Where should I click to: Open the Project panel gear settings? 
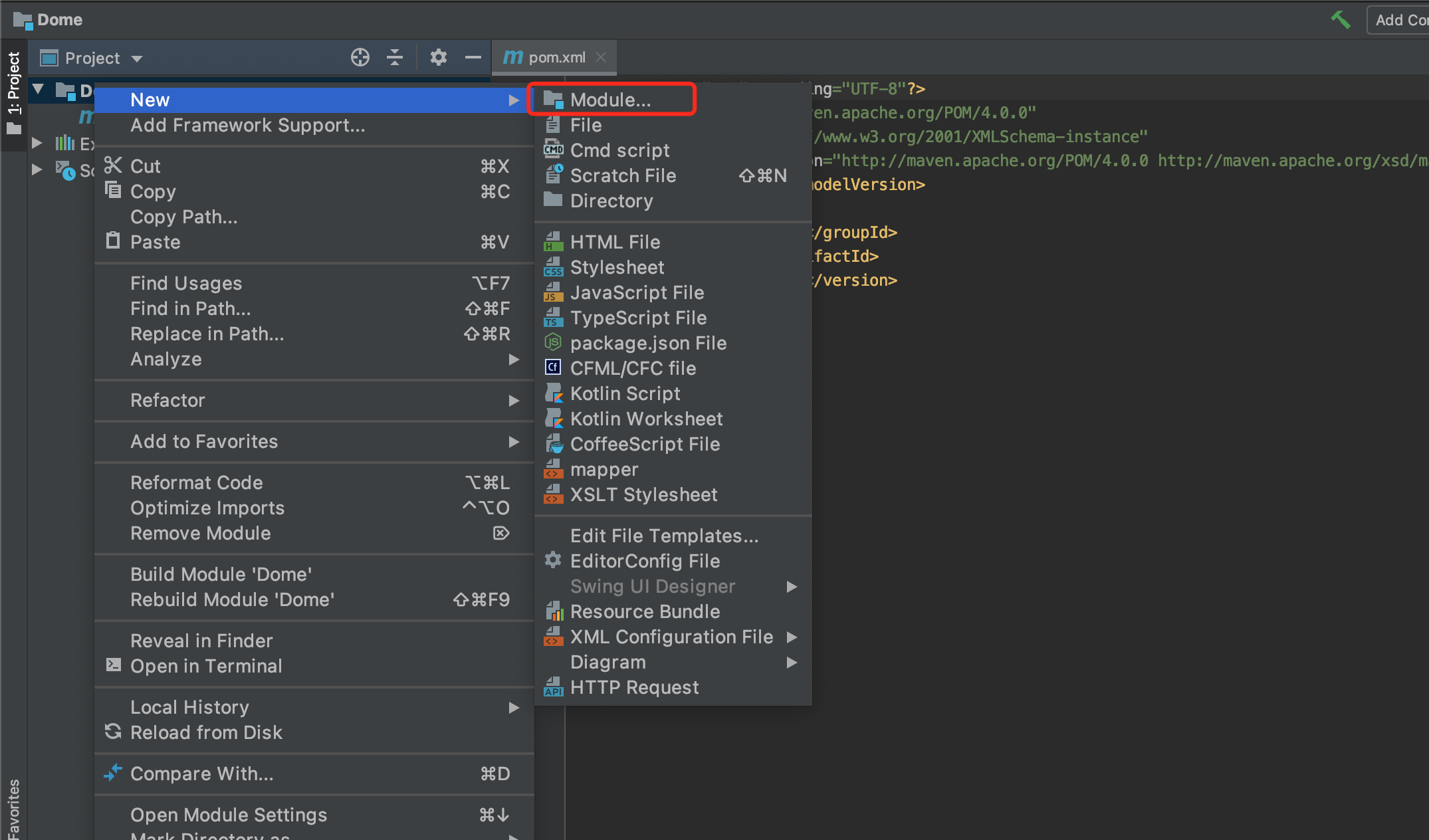click(x=438, y=58)
